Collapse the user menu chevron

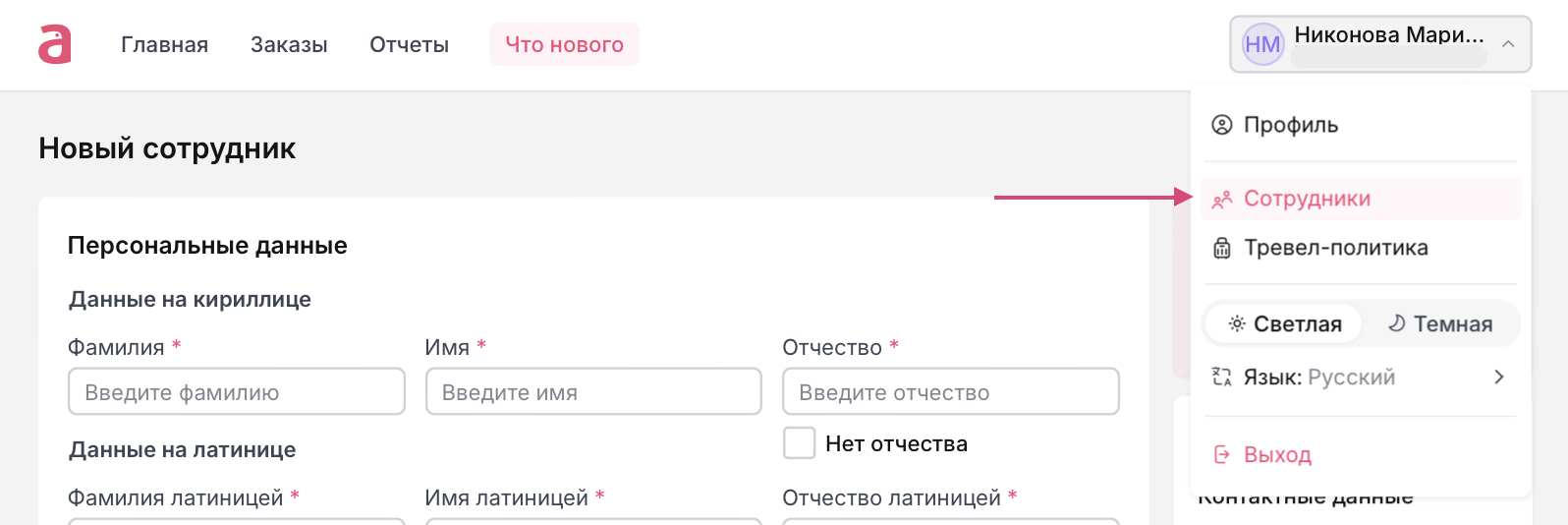coord(1508,44)
